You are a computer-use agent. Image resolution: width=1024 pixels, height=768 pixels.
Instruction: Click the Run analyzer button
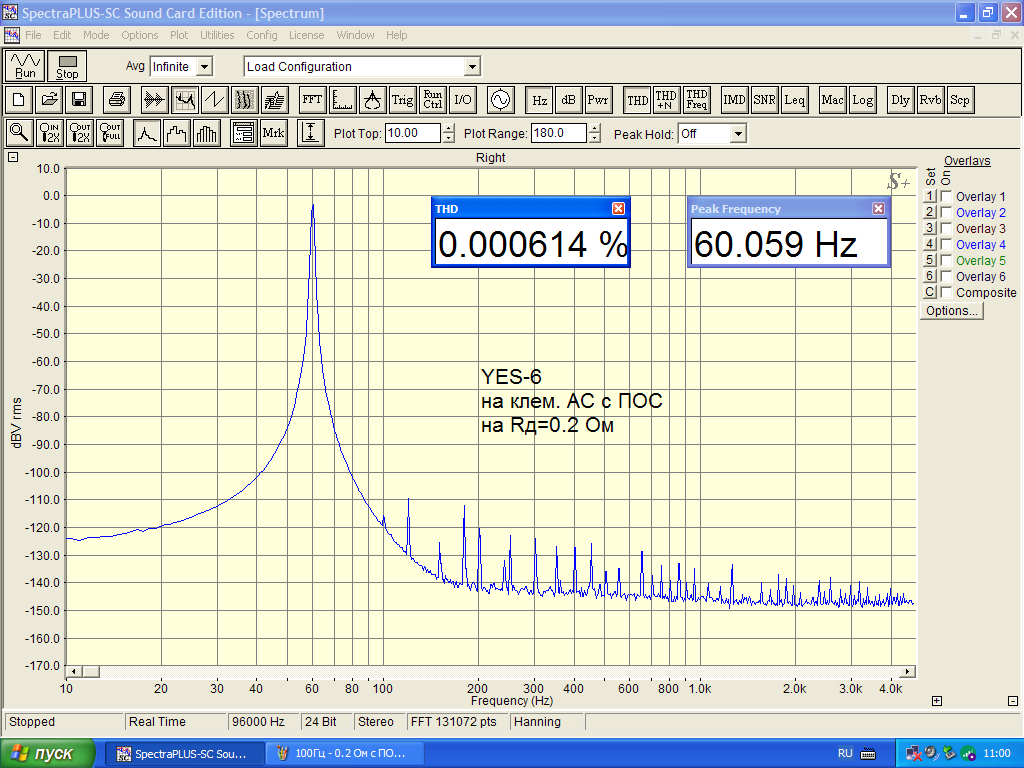[26, 66]
